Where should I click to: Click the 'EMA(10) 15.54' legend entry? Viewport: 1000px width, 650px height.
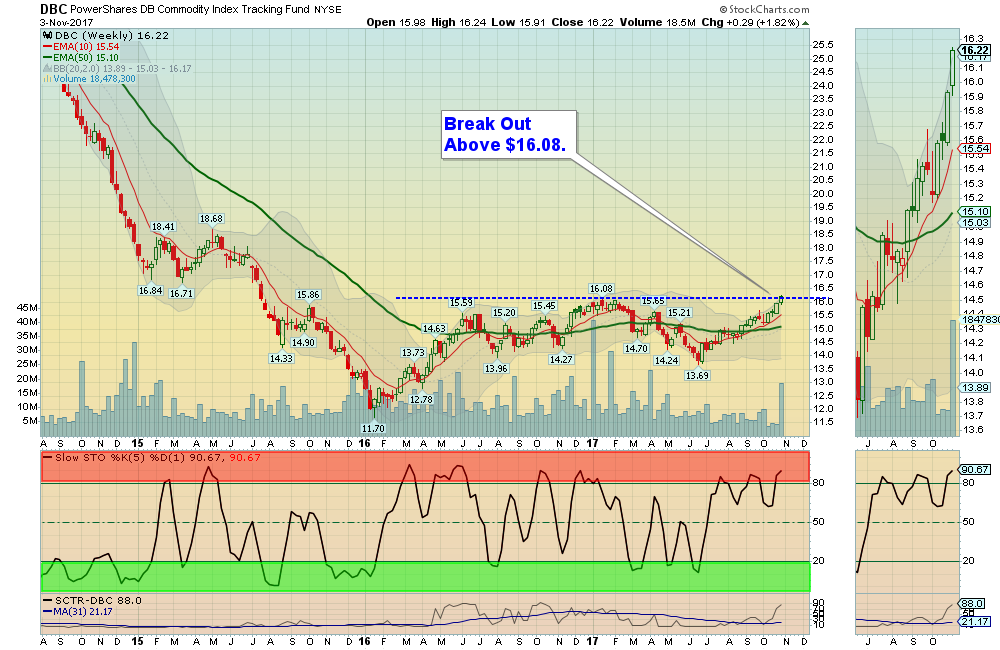tap(86, 47)
